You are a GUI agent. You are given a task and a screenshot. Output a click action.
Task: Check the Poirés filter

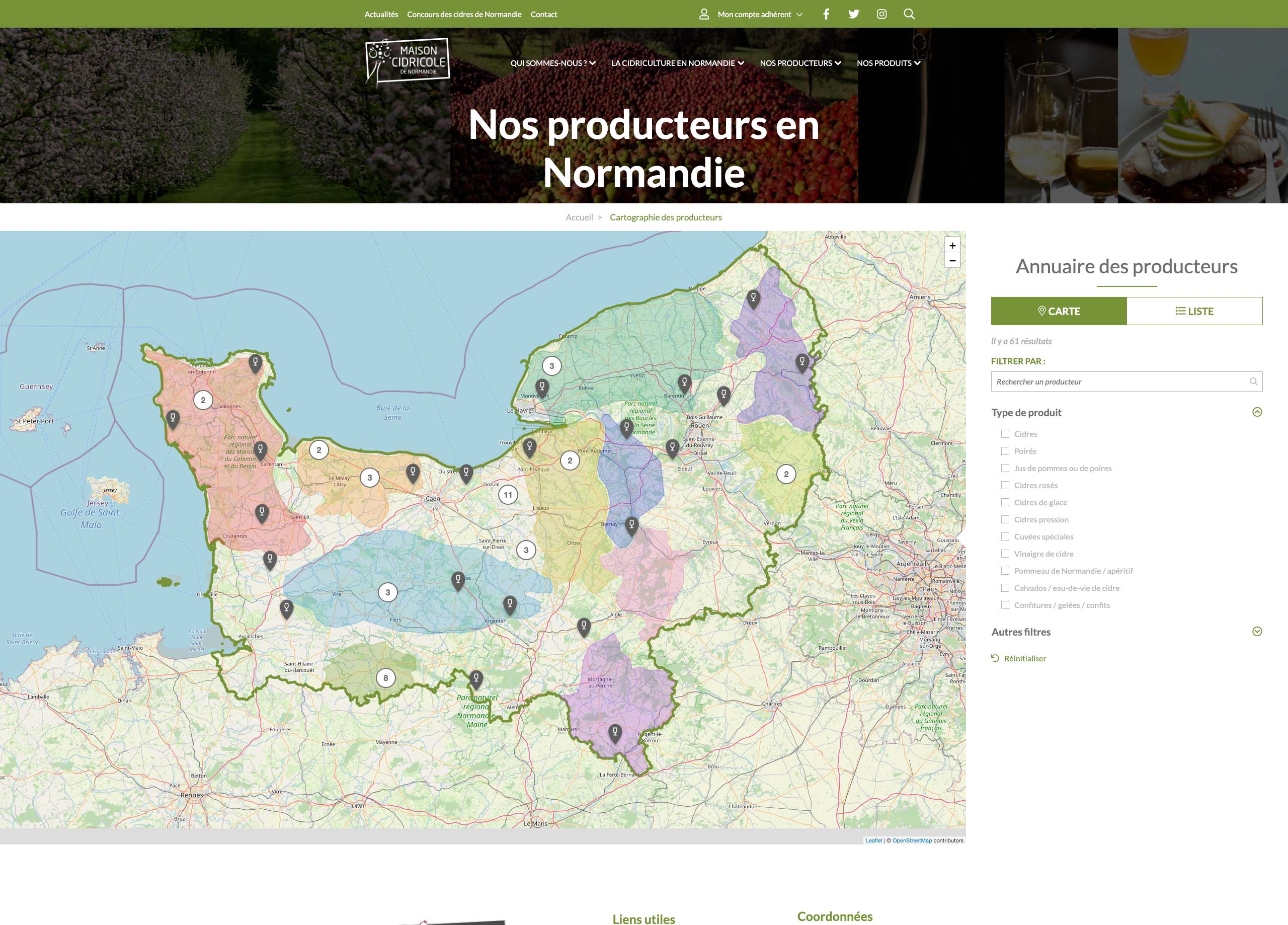click(x=1005, y=451)
